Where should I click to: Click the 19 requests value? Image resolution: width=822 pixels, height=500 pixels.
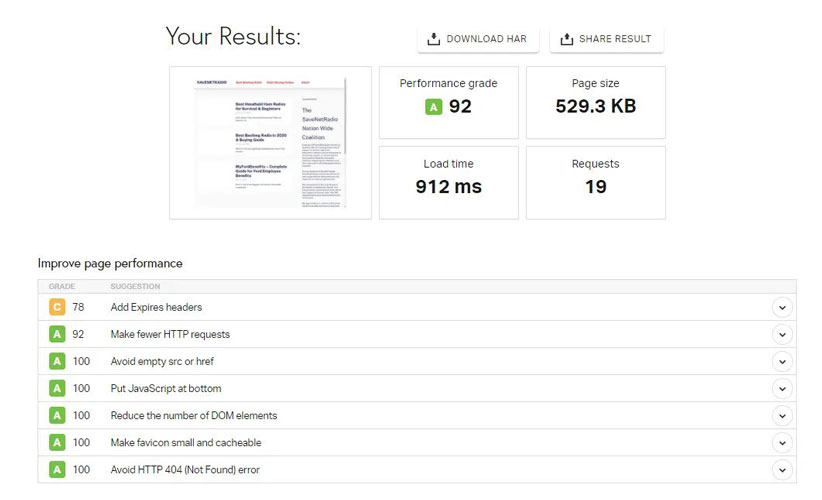coord(596,187)
